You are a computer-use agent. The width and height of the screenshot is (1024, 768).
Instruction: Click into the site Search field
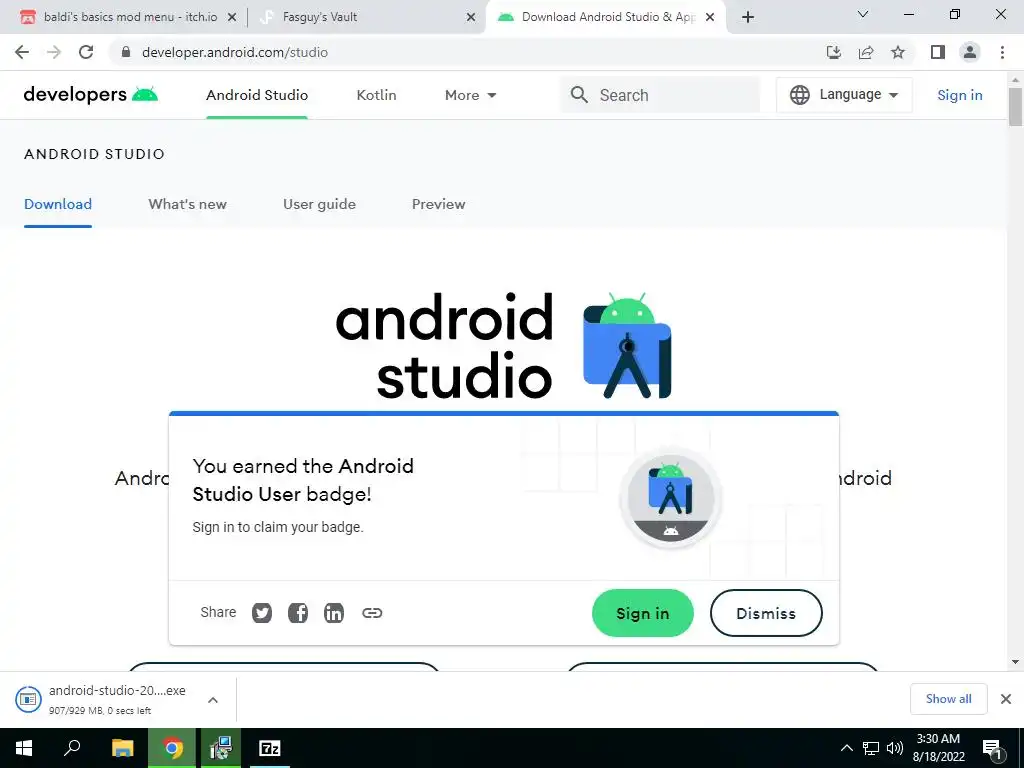pyautogui.click(x=660, y=95)
